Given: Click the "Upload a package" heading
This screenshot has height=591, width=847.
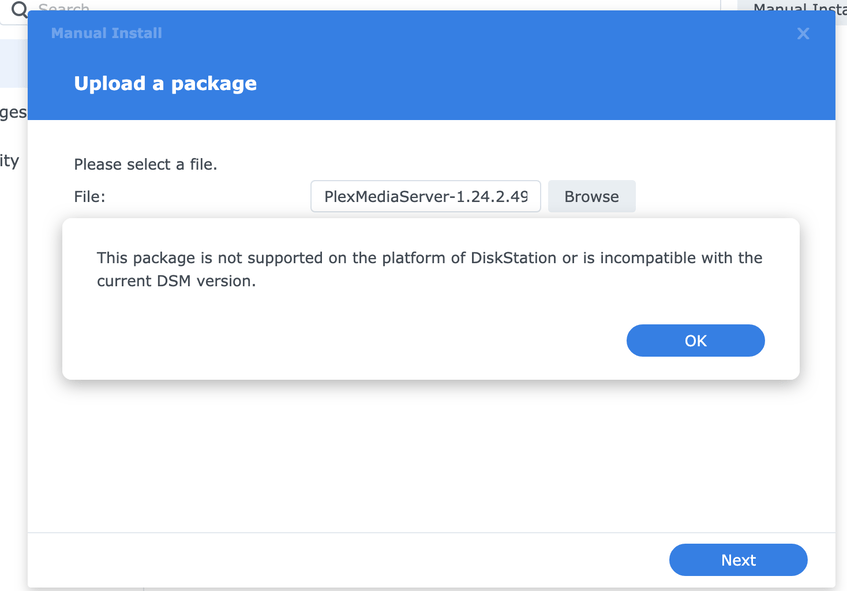Looking at the screenshot, I should (165, 84).
